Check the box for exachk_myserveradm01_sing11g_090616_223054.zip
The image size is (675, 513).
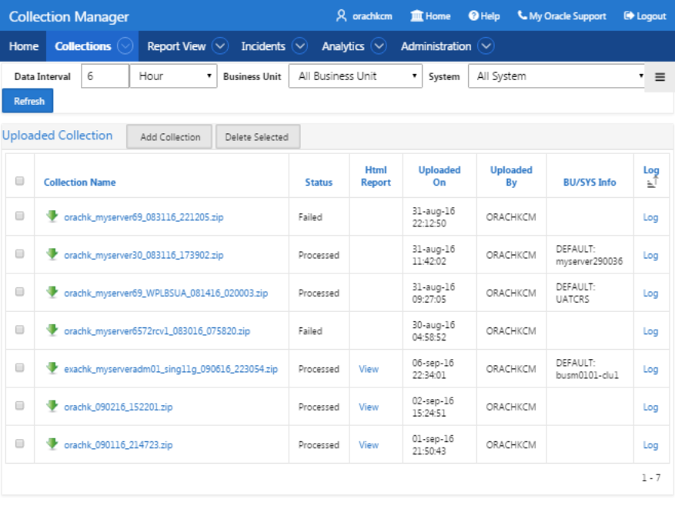(x=19, y=367)
